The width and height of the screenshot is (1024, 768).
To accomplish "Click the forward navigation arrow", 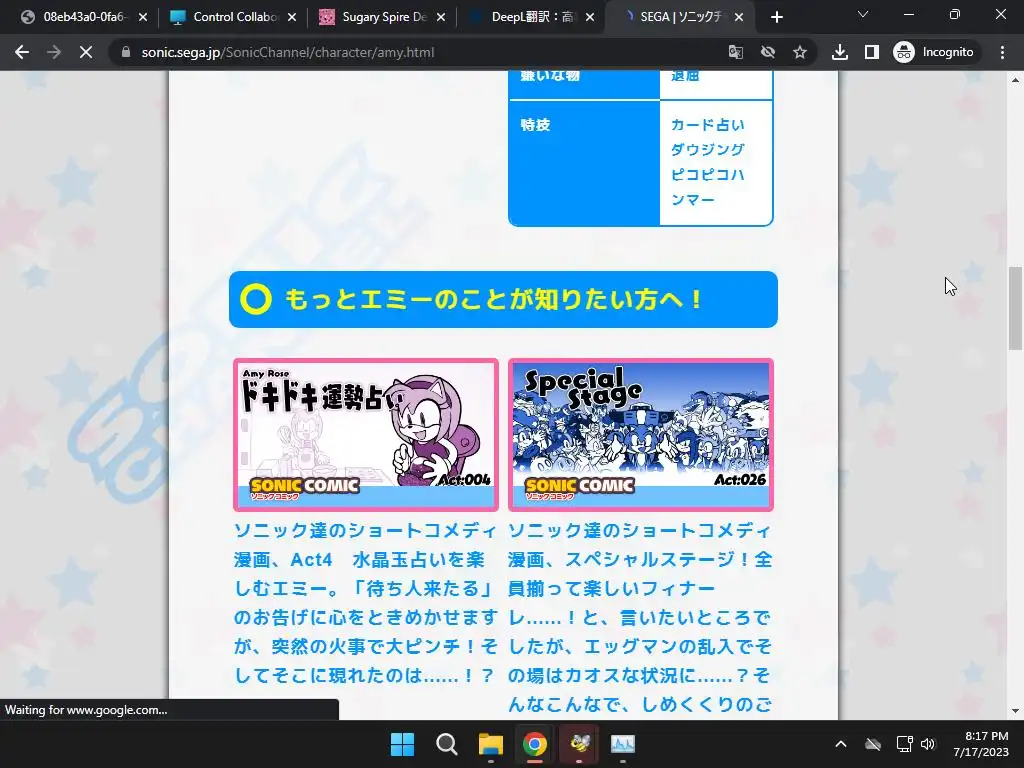I will click(x=54, y=52).
